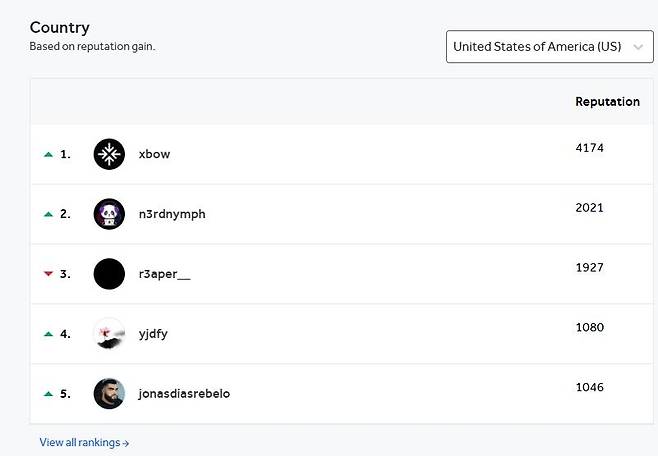Image resolution: width=658 pixels, height=456 pixels.
Task: Open n3rdnymph's profile link
Action: (172, 214)
